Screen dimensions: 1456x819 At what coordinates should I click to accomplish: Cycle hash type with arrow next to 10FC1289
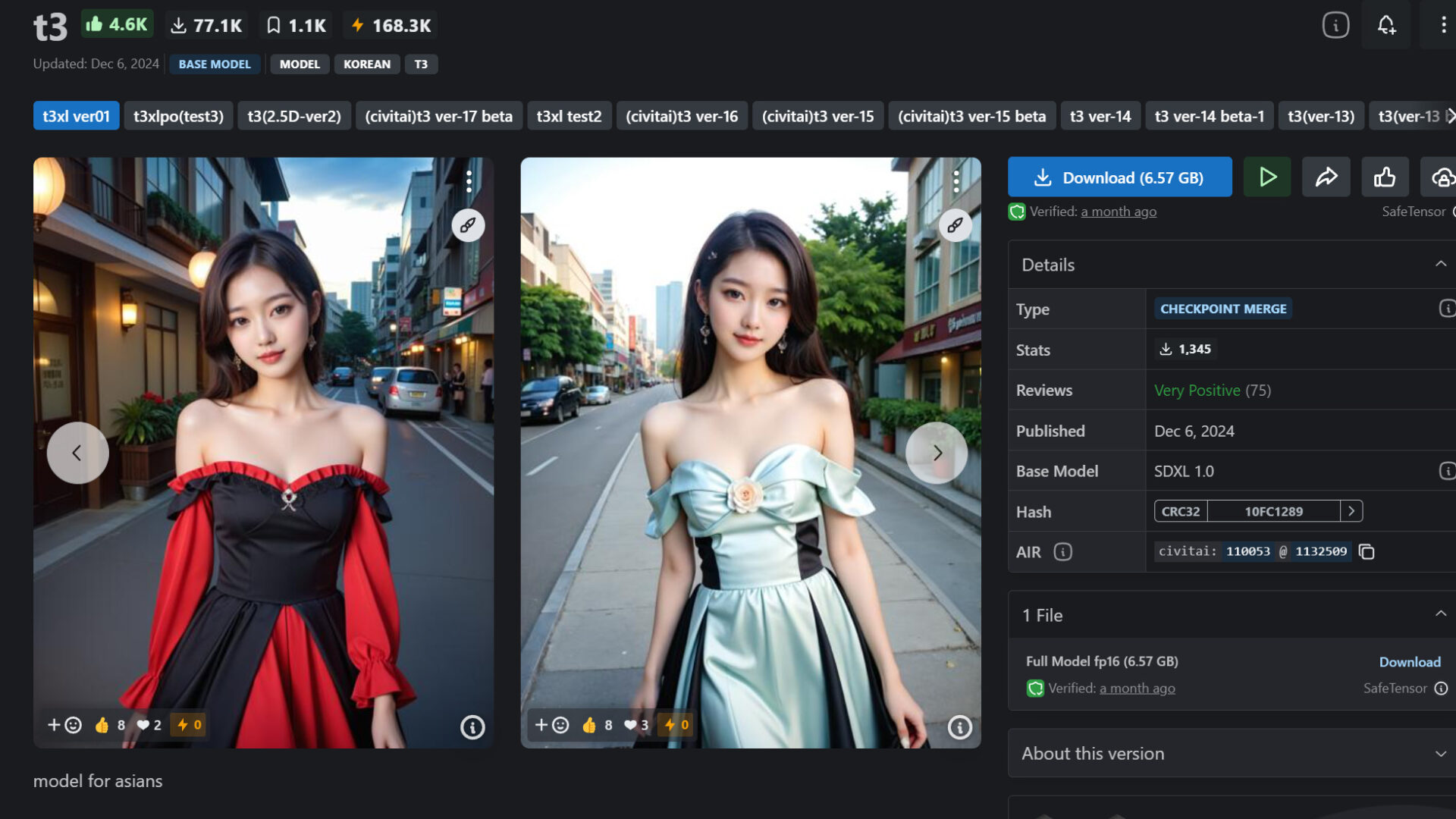click(1351, 511)
